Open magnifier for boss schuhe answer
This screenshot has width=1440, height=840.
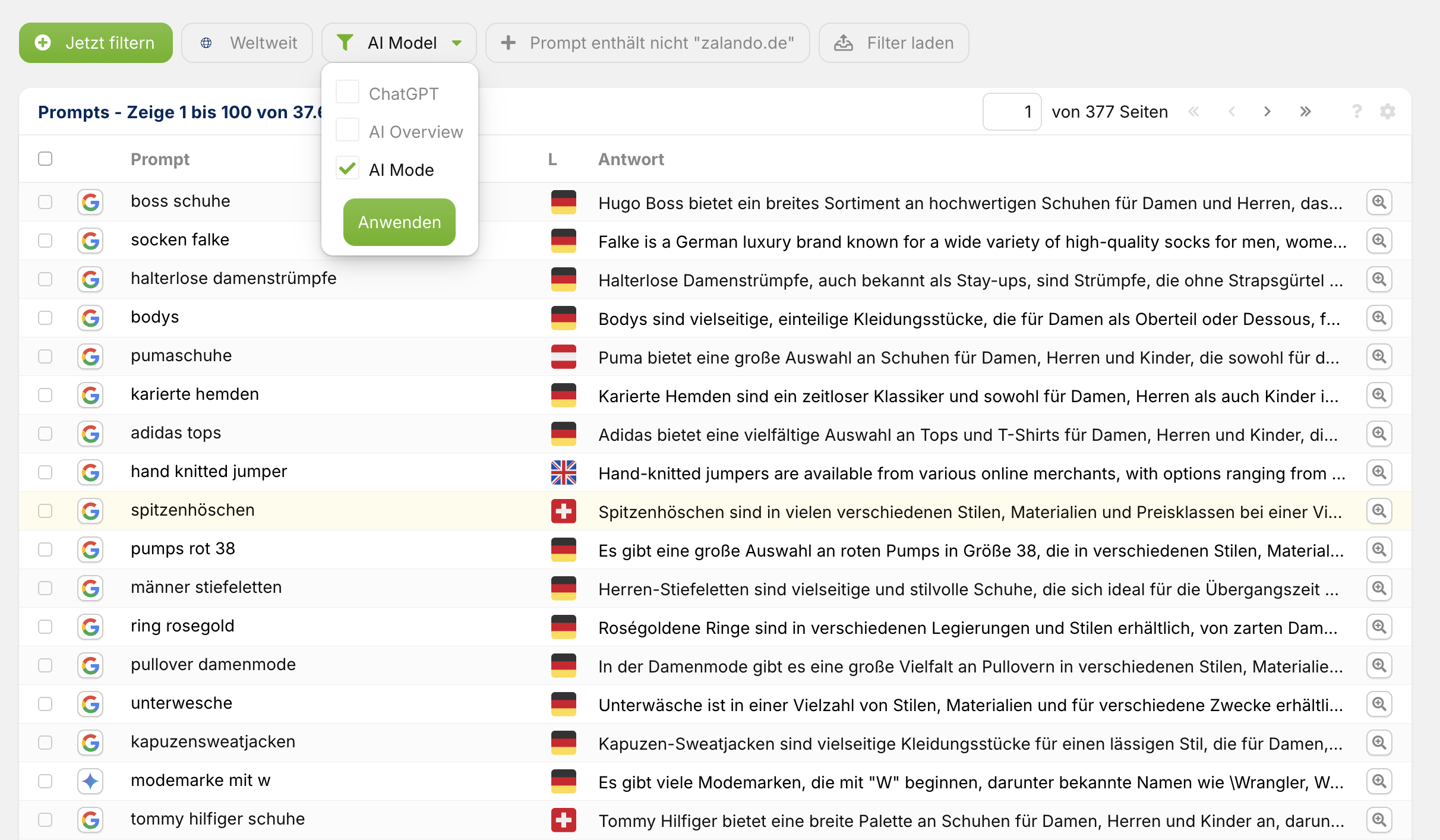point(1379,203)
